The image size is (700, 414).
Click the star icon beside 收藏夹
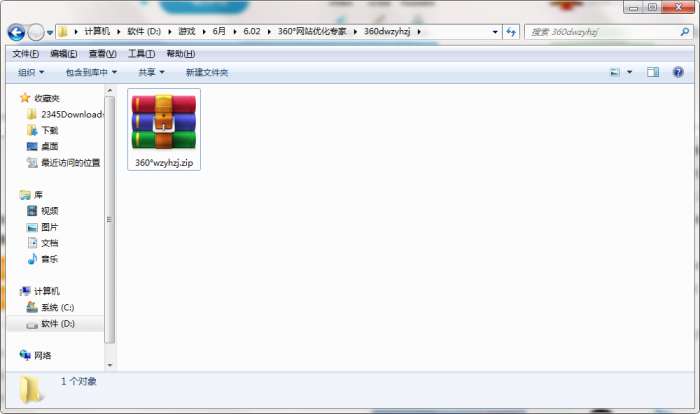(x=25, y=98)
